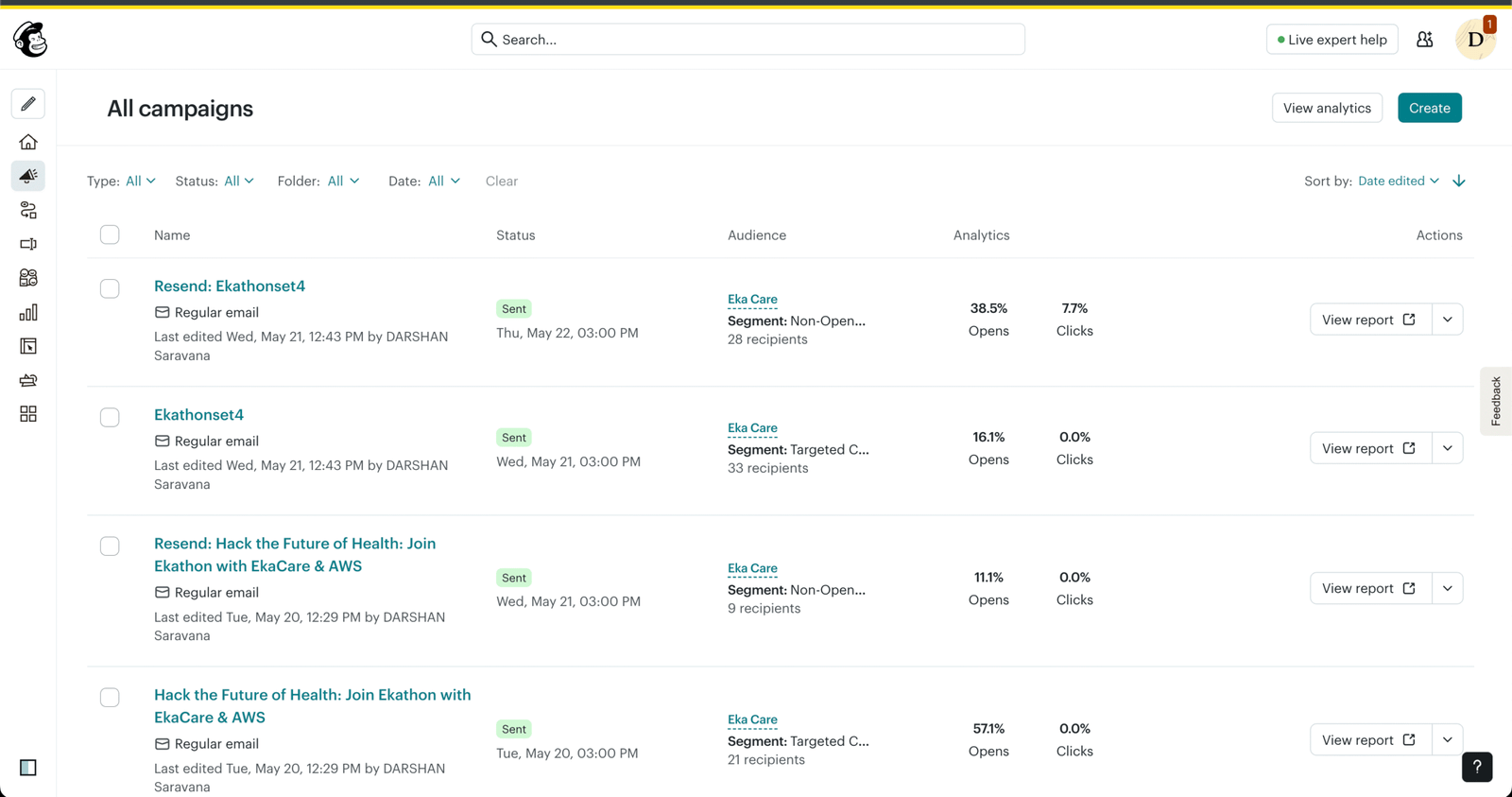Open Website layout icon in sidebar

[28, 346]
